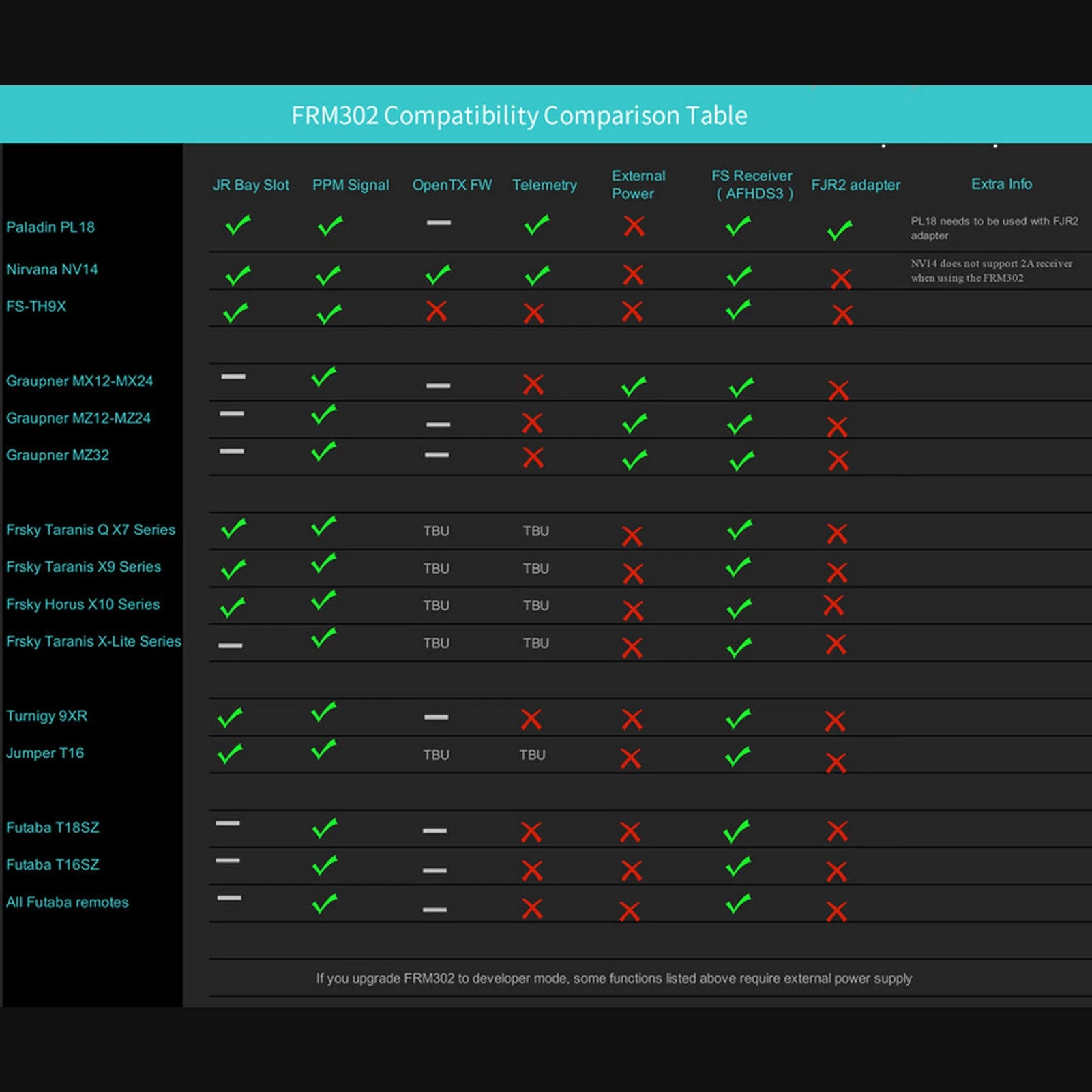Click the Frsky Taranis X9 Telemetry 'TBU' cell
The height and width of the screenshot is (1092, 1092).
coord(536,568)
